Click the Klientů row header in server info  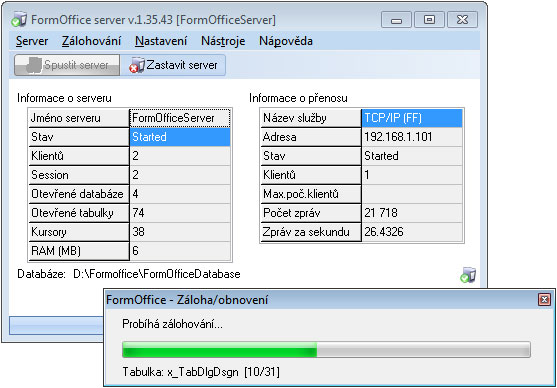tap(79, 156)
